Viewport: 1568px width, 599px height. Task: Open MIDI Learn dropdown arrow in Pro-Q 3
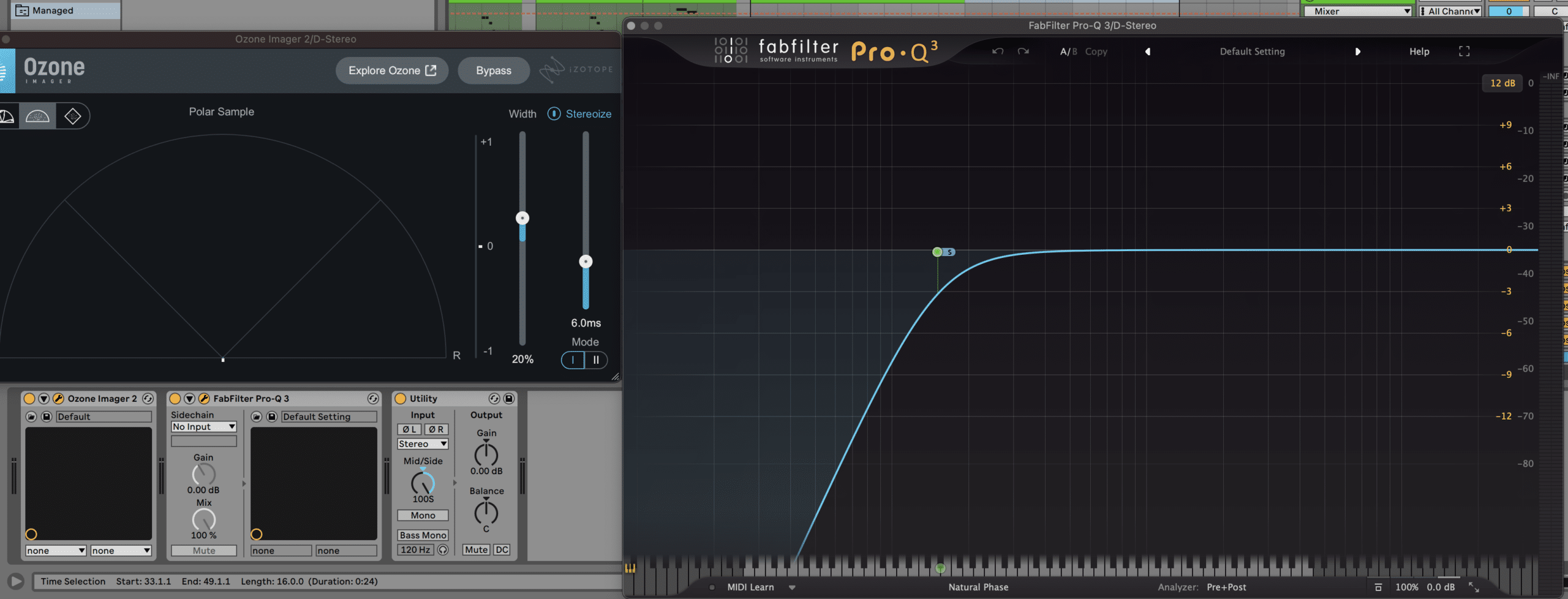[x=792, y=587]
